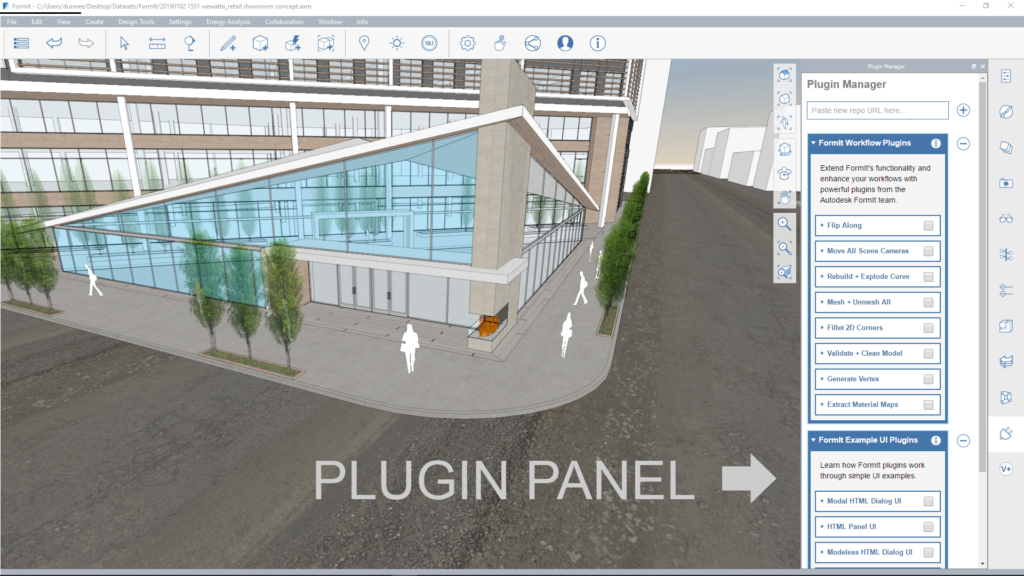The height and width of the screenshot is (576, 1024).
Task: Open Advanced Modeling lightning cube tool
Action: (293, 43)
